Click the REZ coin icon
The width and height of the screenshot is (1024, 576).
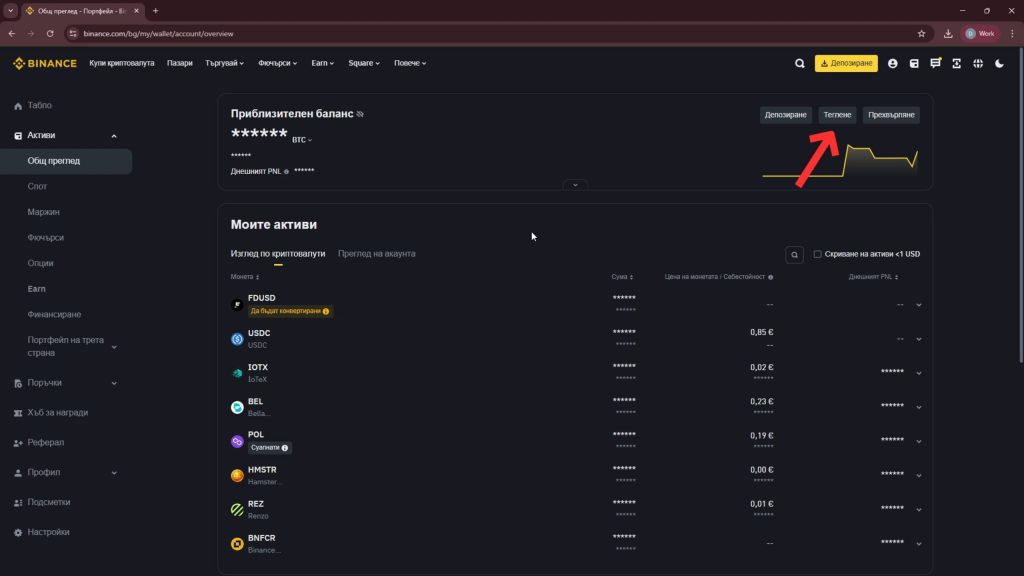(x=237, y=509)
